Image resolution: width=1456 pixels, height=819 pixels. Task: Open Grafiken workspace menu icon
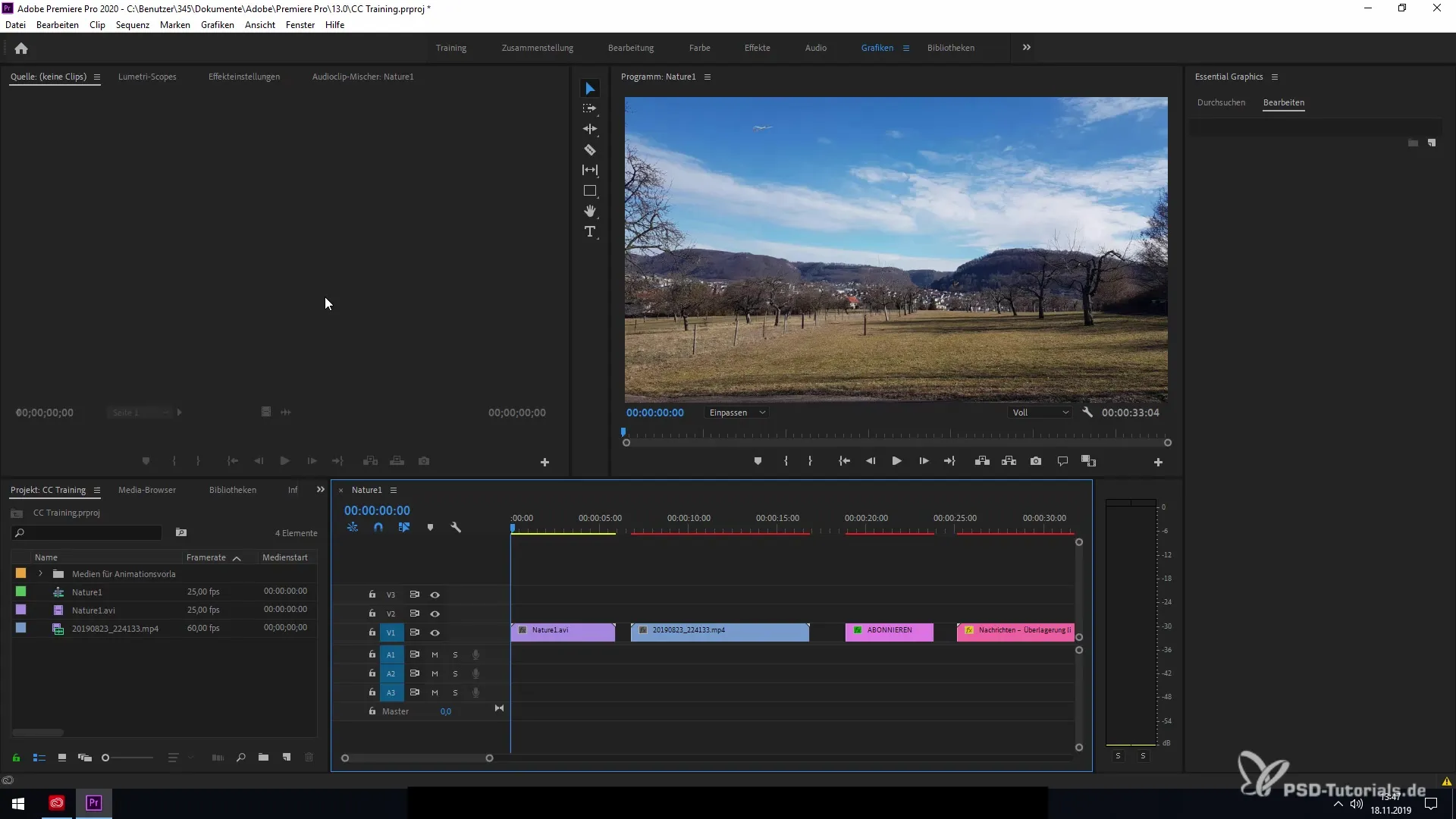pyautogui.click(x=905, y=48)
